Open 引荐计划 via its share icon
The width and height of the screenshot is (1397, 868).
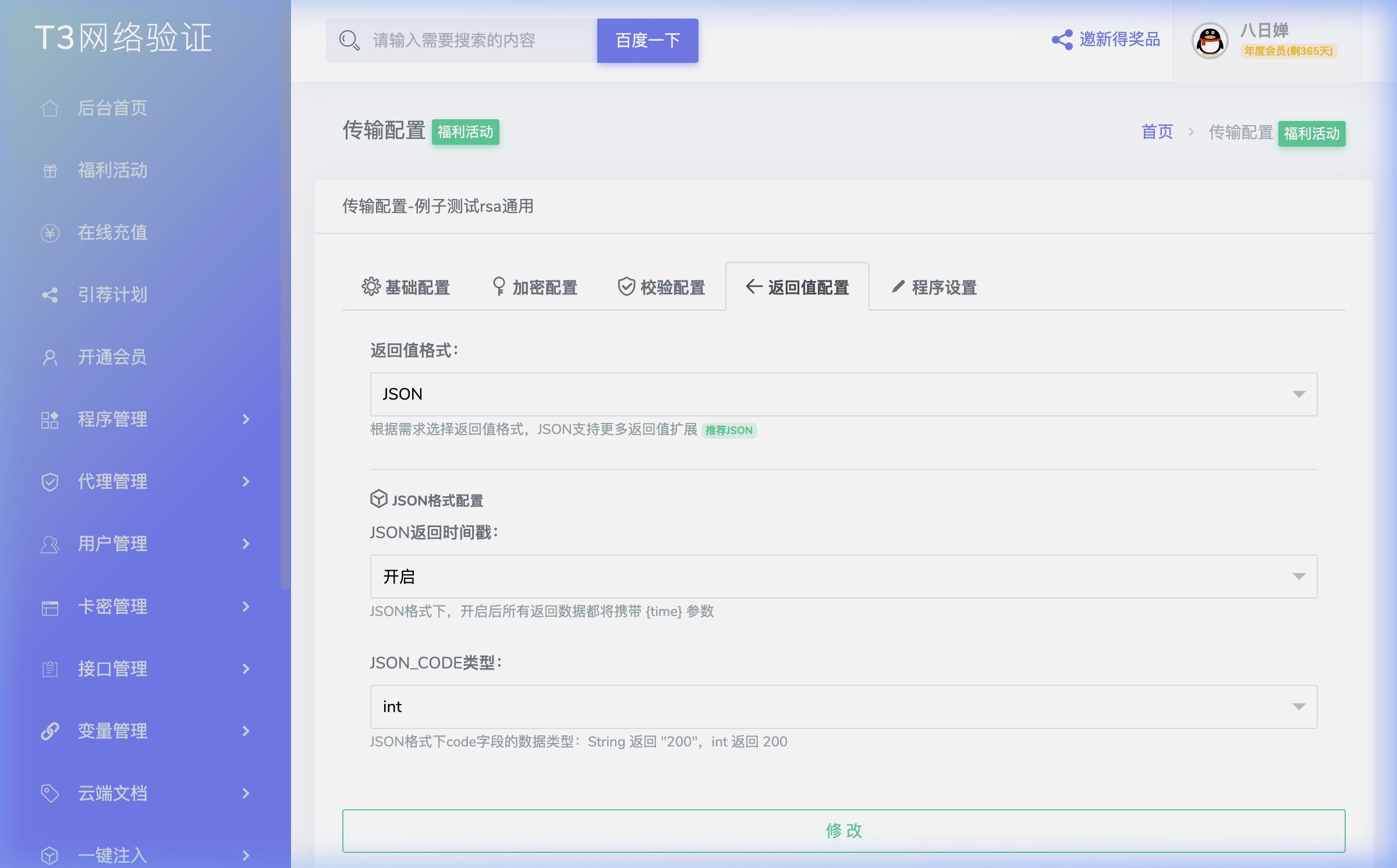(x=50, y=295)
